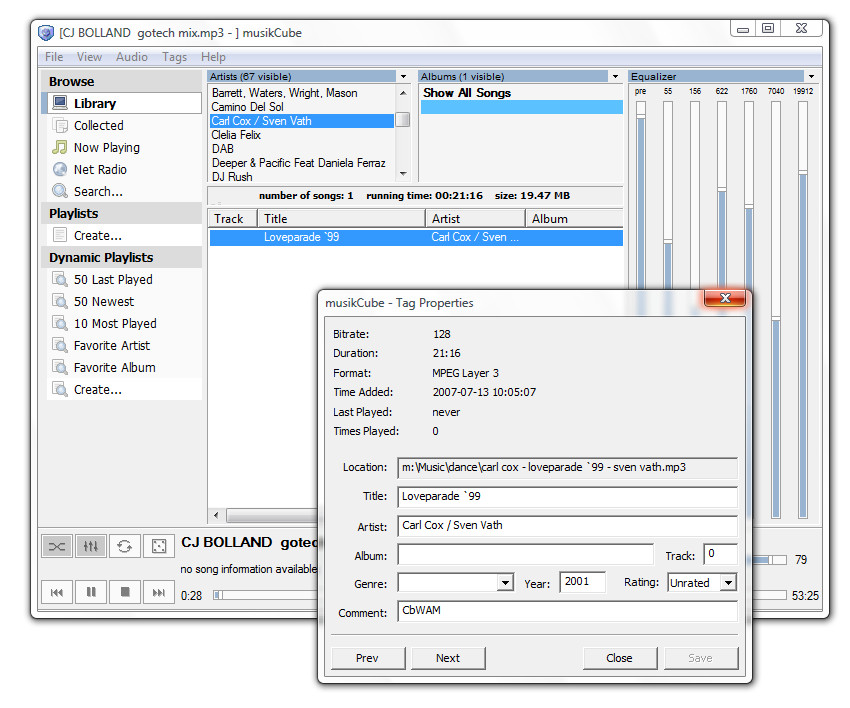
Task: Open the View menu
Action: (89, 57)
